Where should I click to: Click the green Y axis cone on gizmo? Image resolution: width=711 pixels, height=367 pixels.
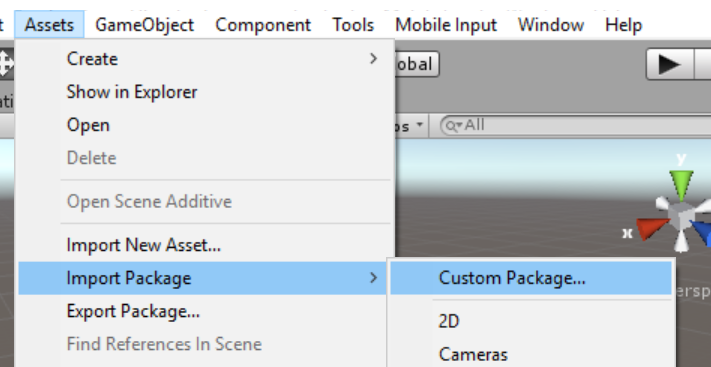(681, 185)
